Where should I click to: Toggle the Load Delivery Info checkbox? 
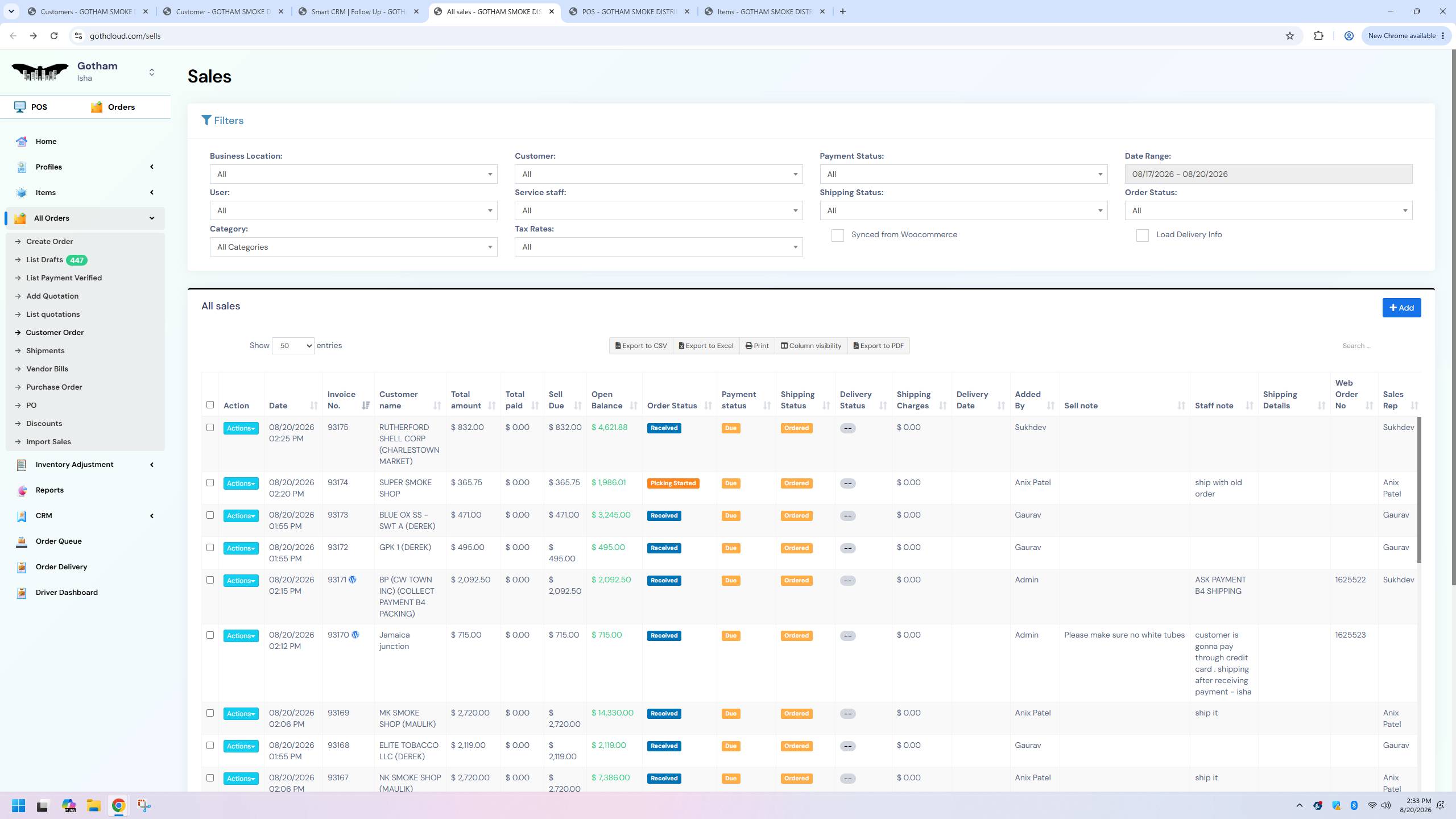tap(1142, 235)
